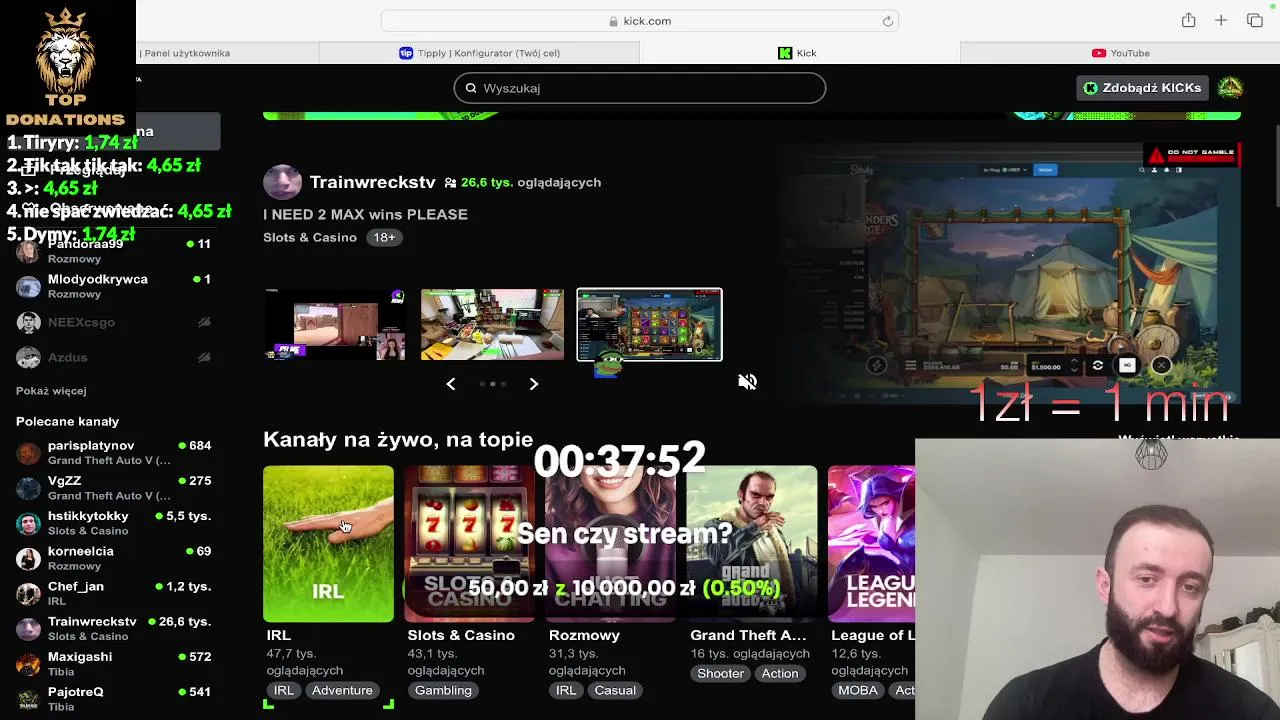Open Trainwreckstv in recommended channels sidebar
1280x720 pixels.
pyautogui.click(x=113, y=628)
